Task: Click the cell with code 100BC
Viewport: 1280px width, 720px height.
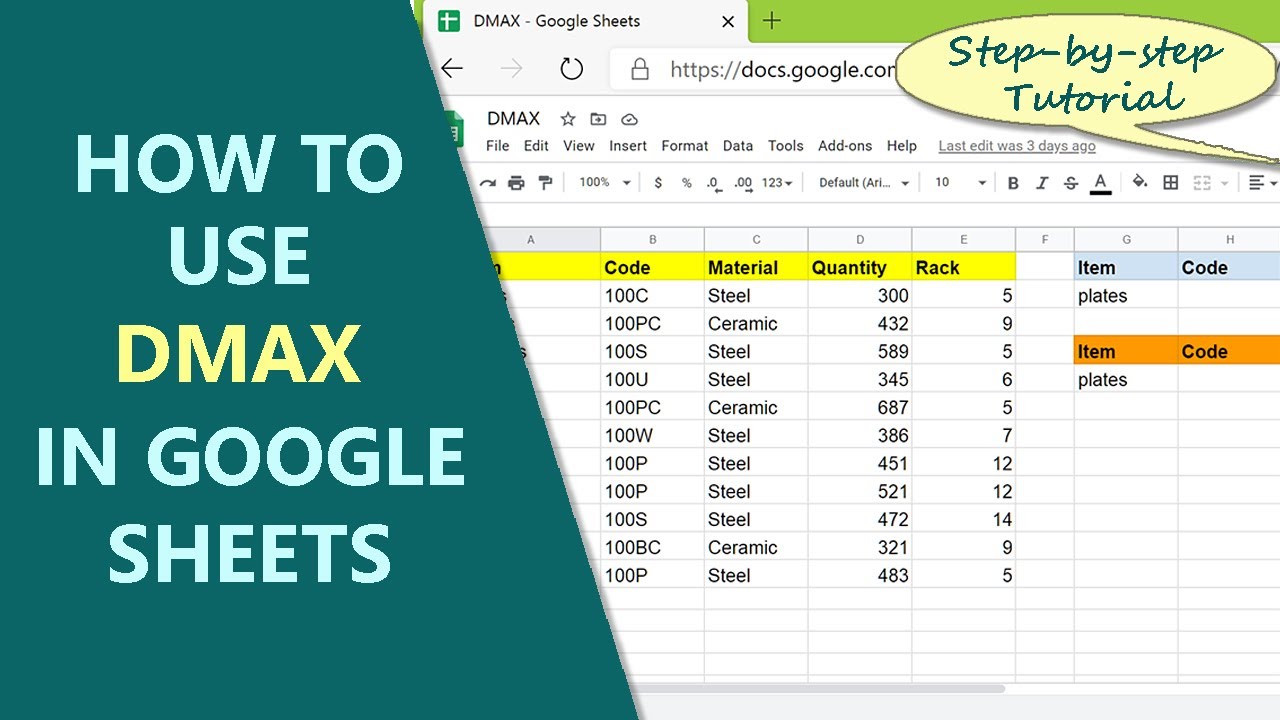Action: click(653, 547)
